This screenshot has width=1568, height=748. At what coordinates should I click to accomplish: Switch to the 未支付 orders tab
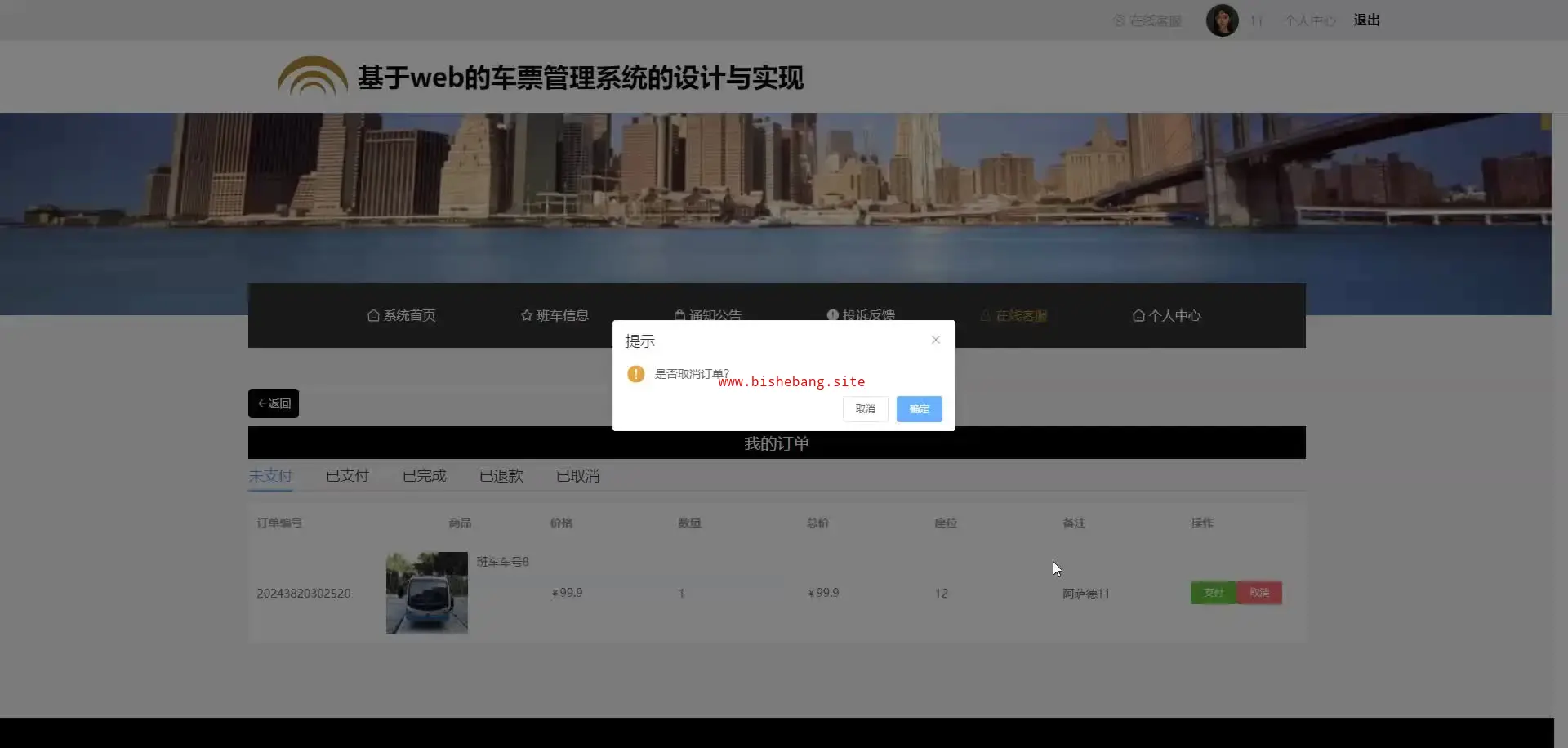270,476
